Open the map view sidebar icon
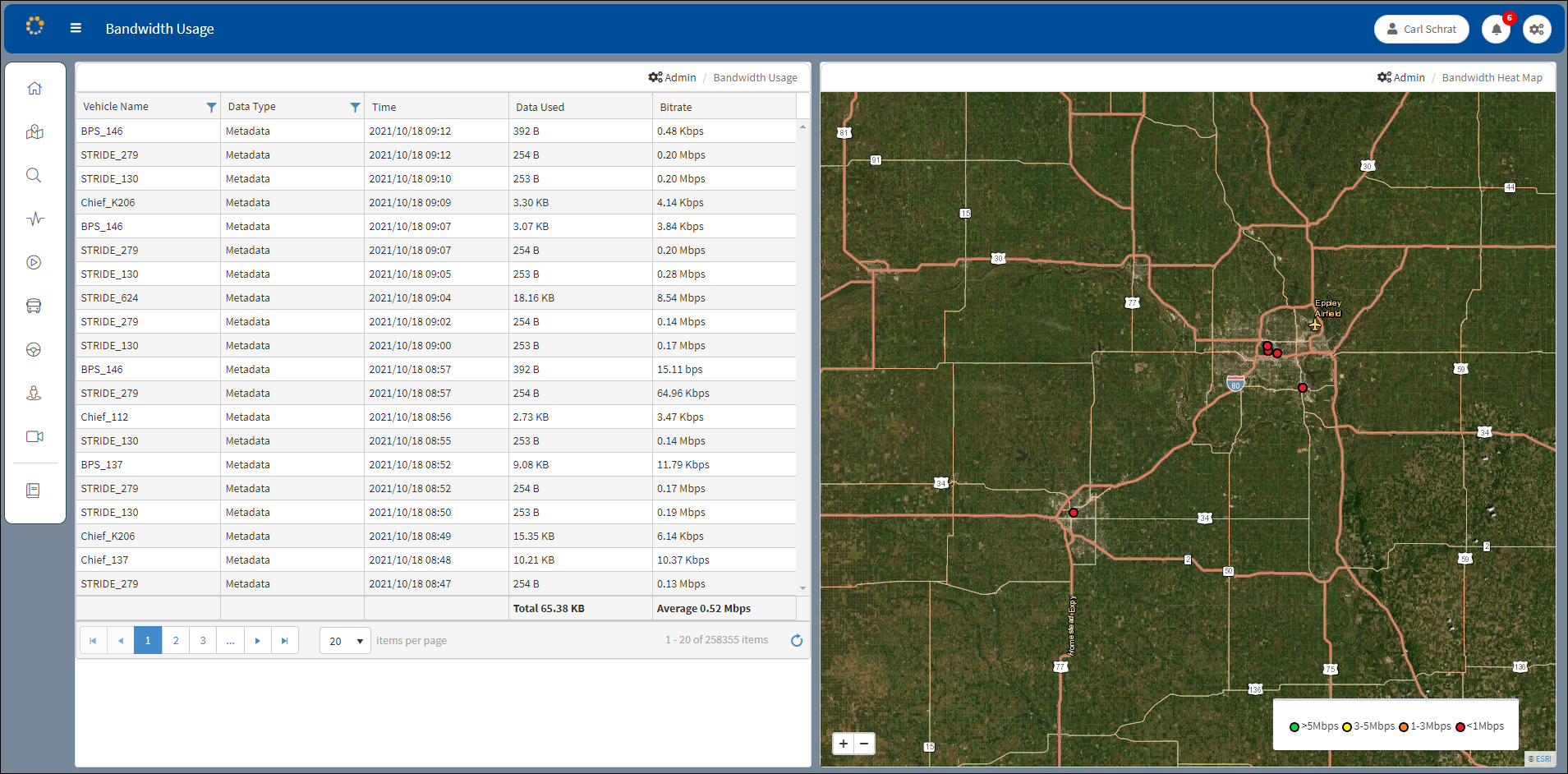Image resolution: width=1568 pixels, height=774 pixels. pos(34,131)
